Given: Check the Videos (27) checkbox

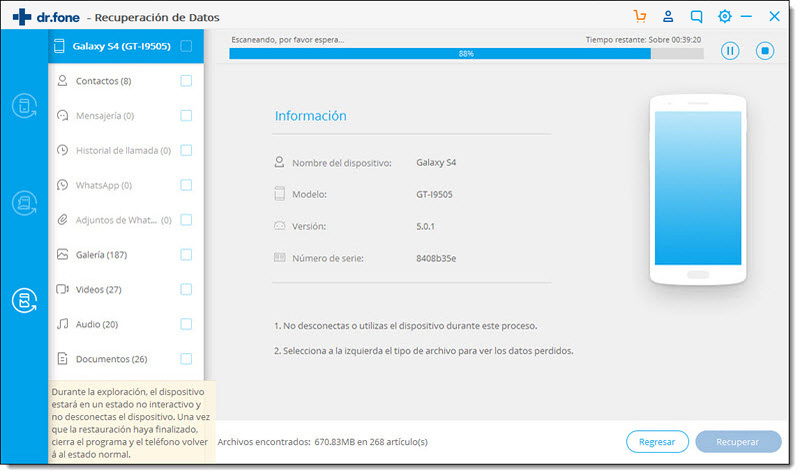Looking at the screenshot, I should (x=186, y=289).
